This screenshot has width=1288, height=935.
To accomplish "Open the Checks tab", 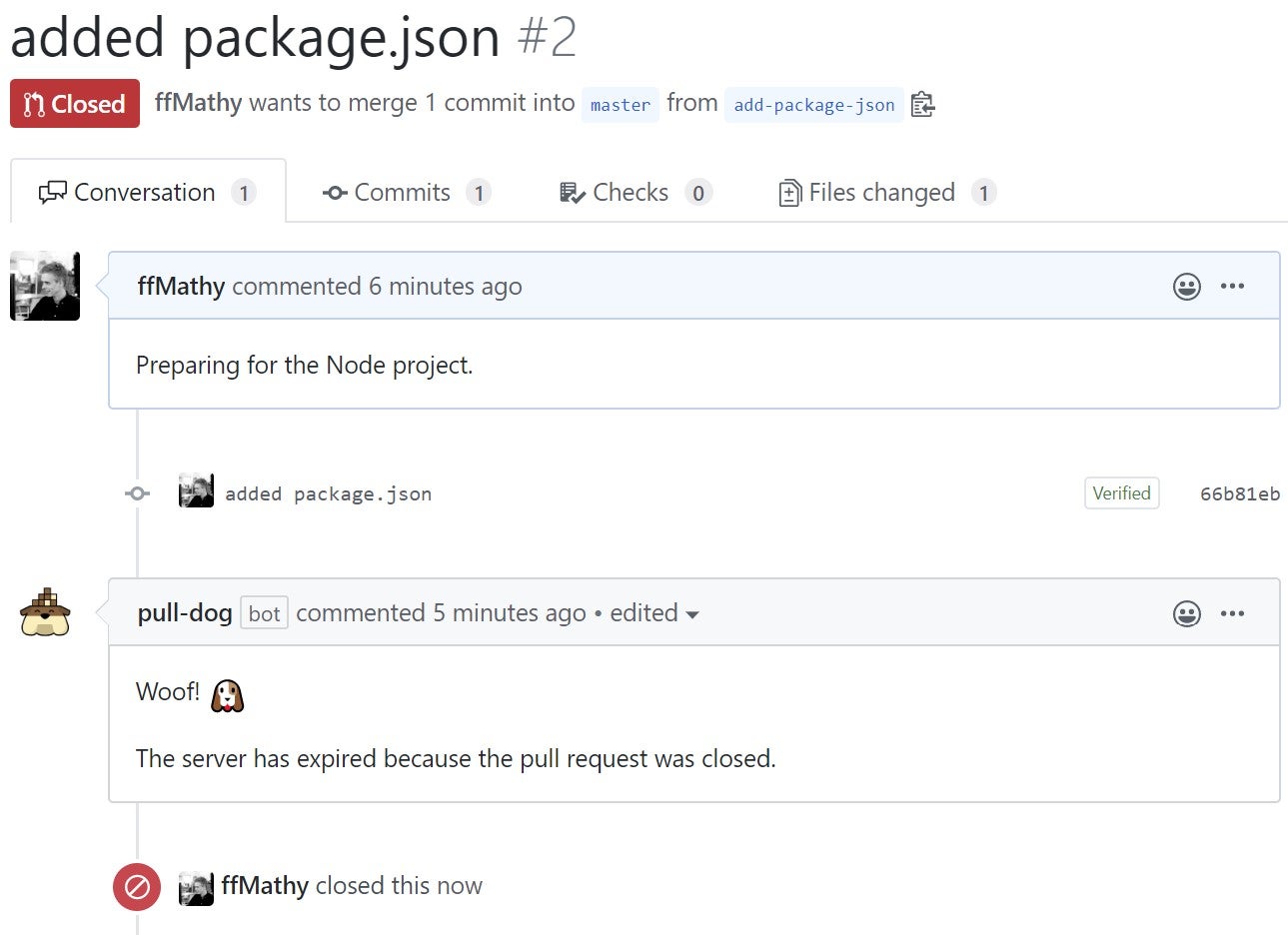I will (x=634, y=193).
